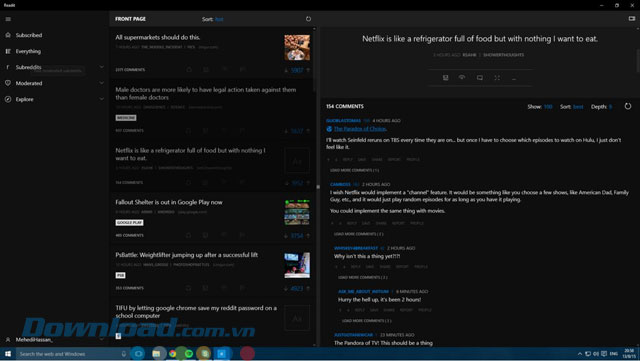
Task: Click SHARE under the Seinfeld reruns comment
Action: (x=377, y=159)
